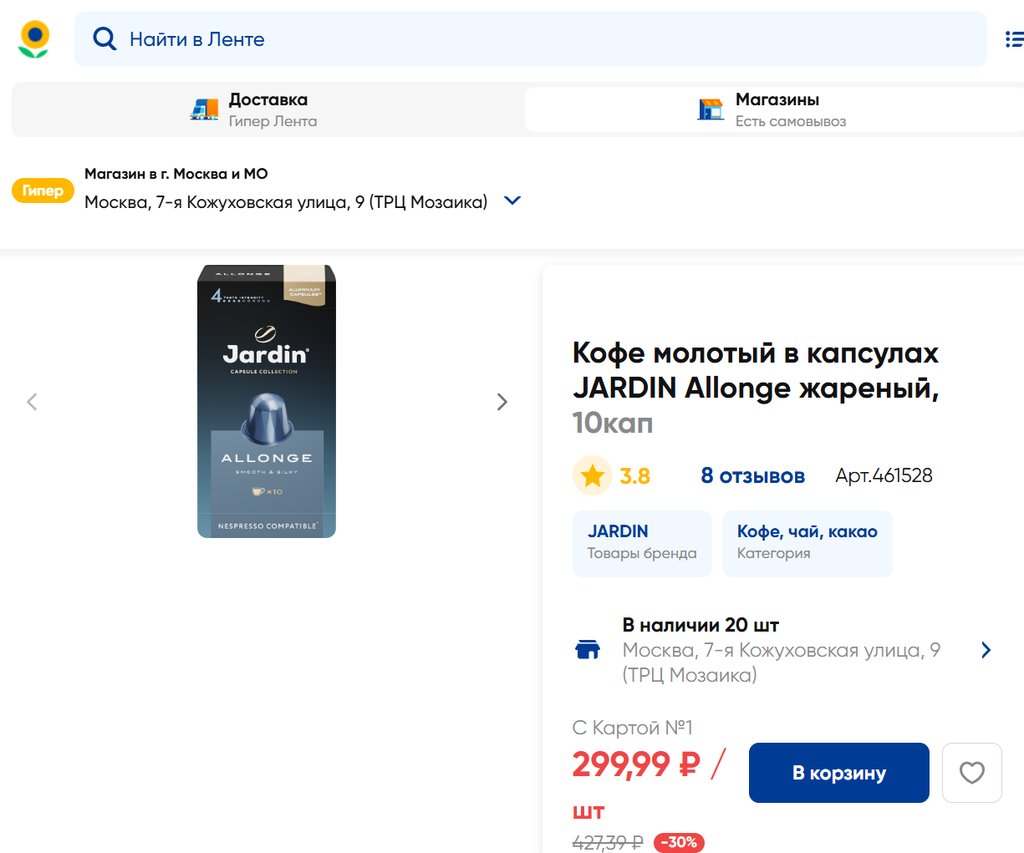Switch to the Доставка tab
Screen dimensions: 1024x853
[268, 109]
